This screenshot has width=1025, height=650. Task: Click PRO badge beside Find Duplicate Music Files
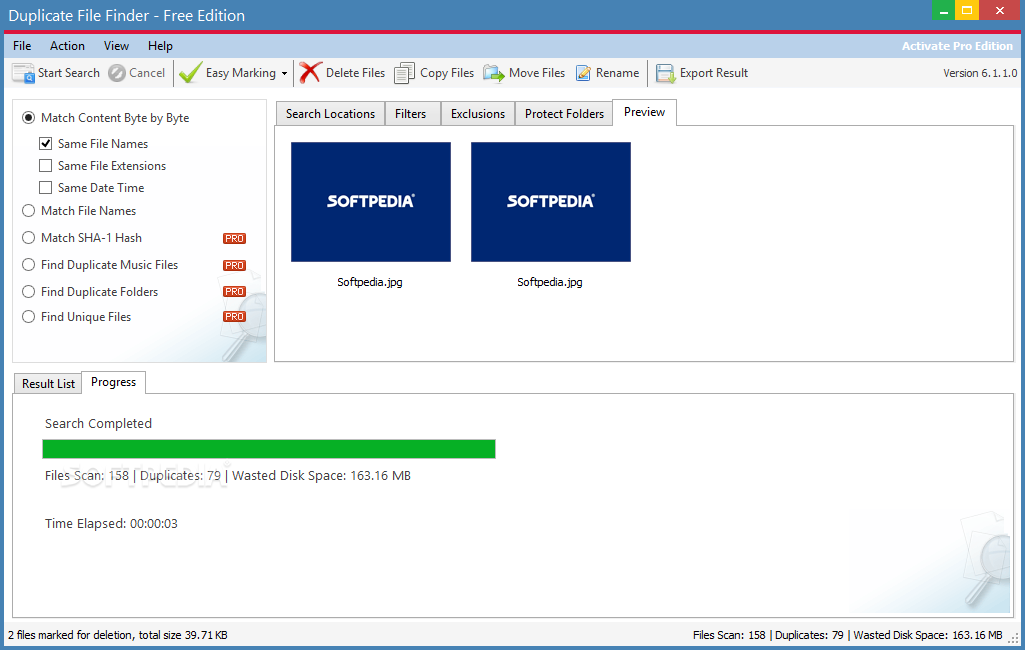(x=234, y=265)
